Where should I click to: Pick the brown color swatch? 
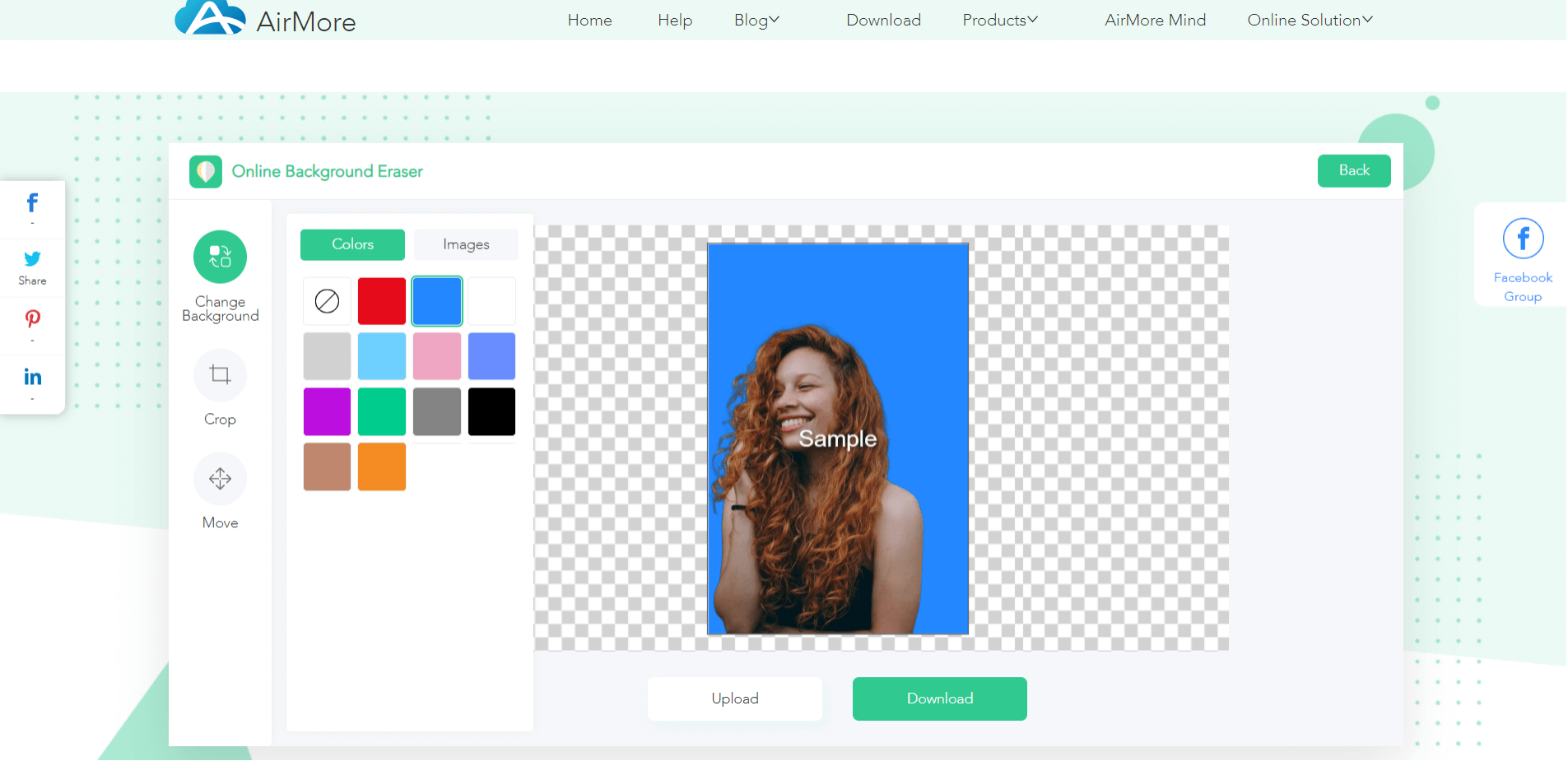pyautogui.click(x=327, y=466)
